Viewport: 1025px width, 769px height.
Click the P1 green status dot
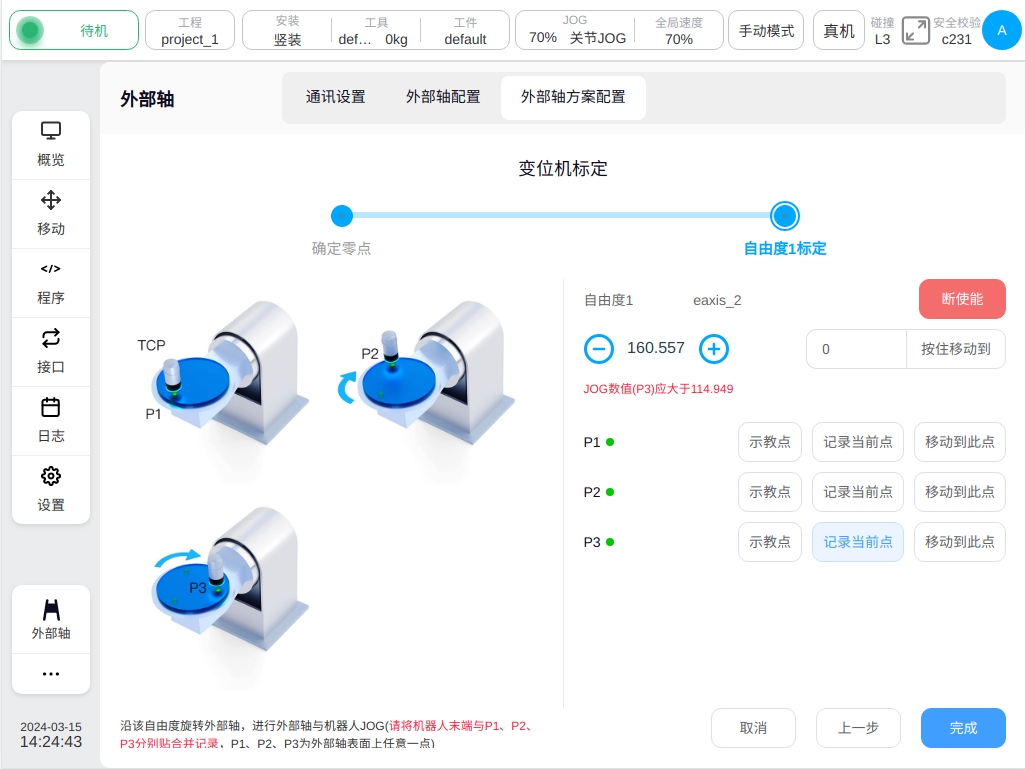click(x=610, y=442)
